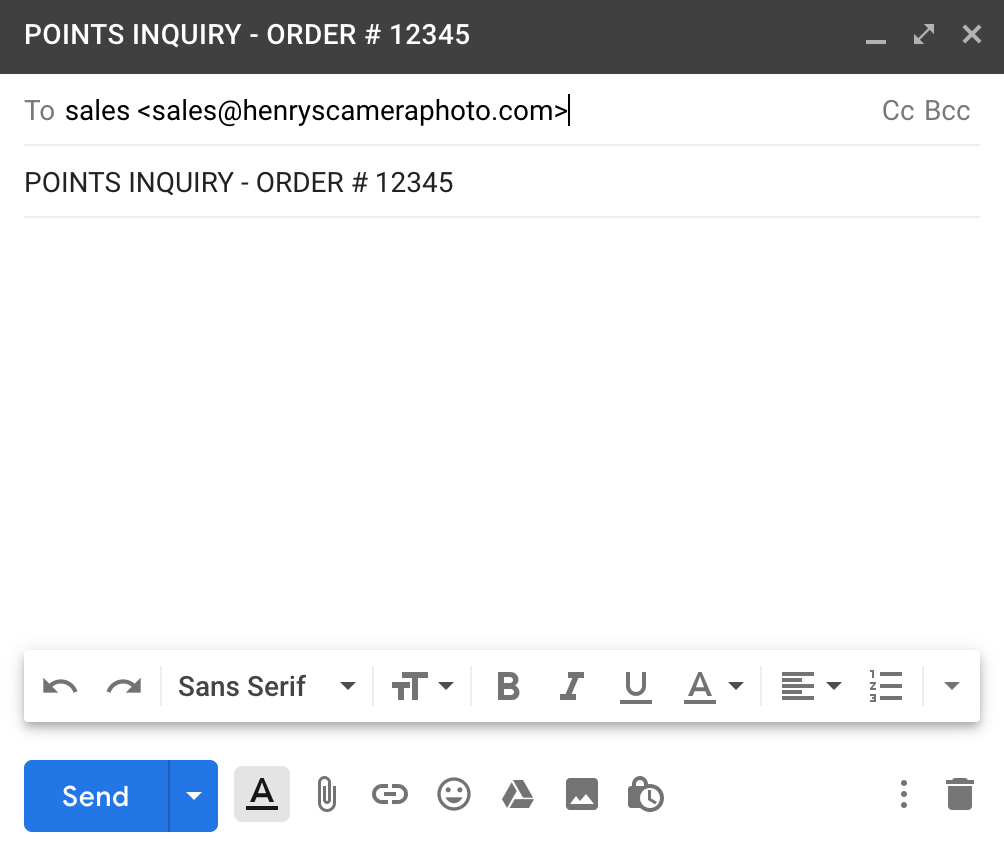Insert files using Google Drive
The image size is (1004, 854).
pyautogui.click(x=518, y=794)
